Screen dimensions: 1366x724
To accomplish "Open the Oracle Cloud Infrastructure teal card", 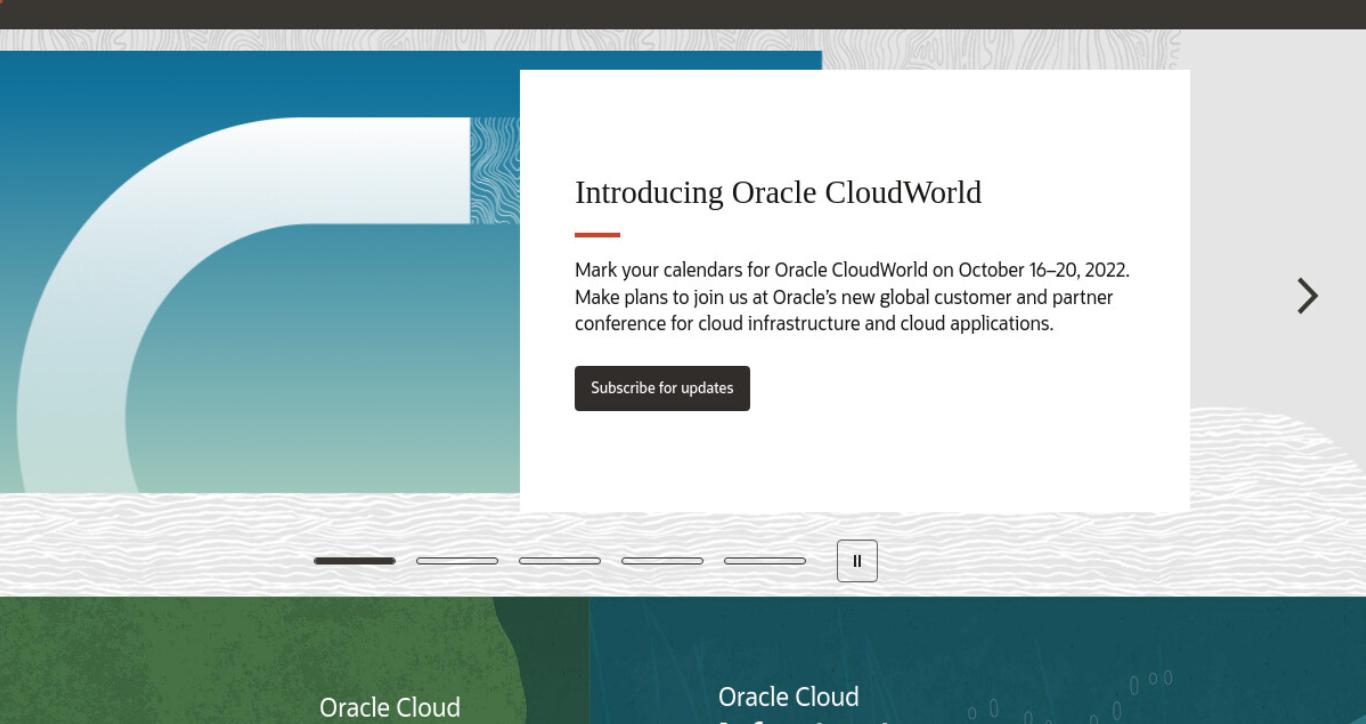I will pos(978,661).
